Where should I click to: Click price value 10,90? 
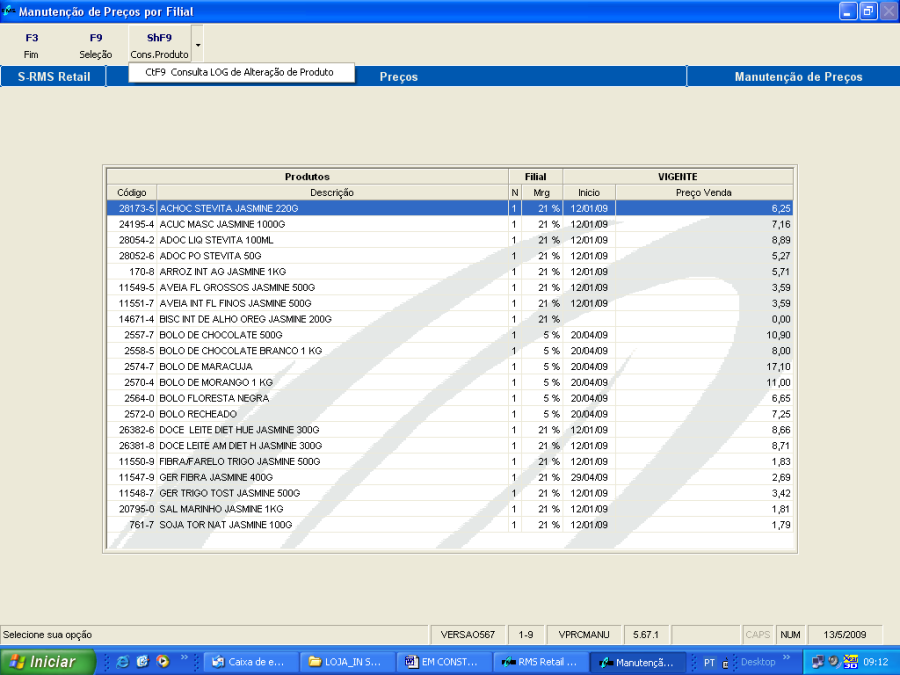point(778,335)
